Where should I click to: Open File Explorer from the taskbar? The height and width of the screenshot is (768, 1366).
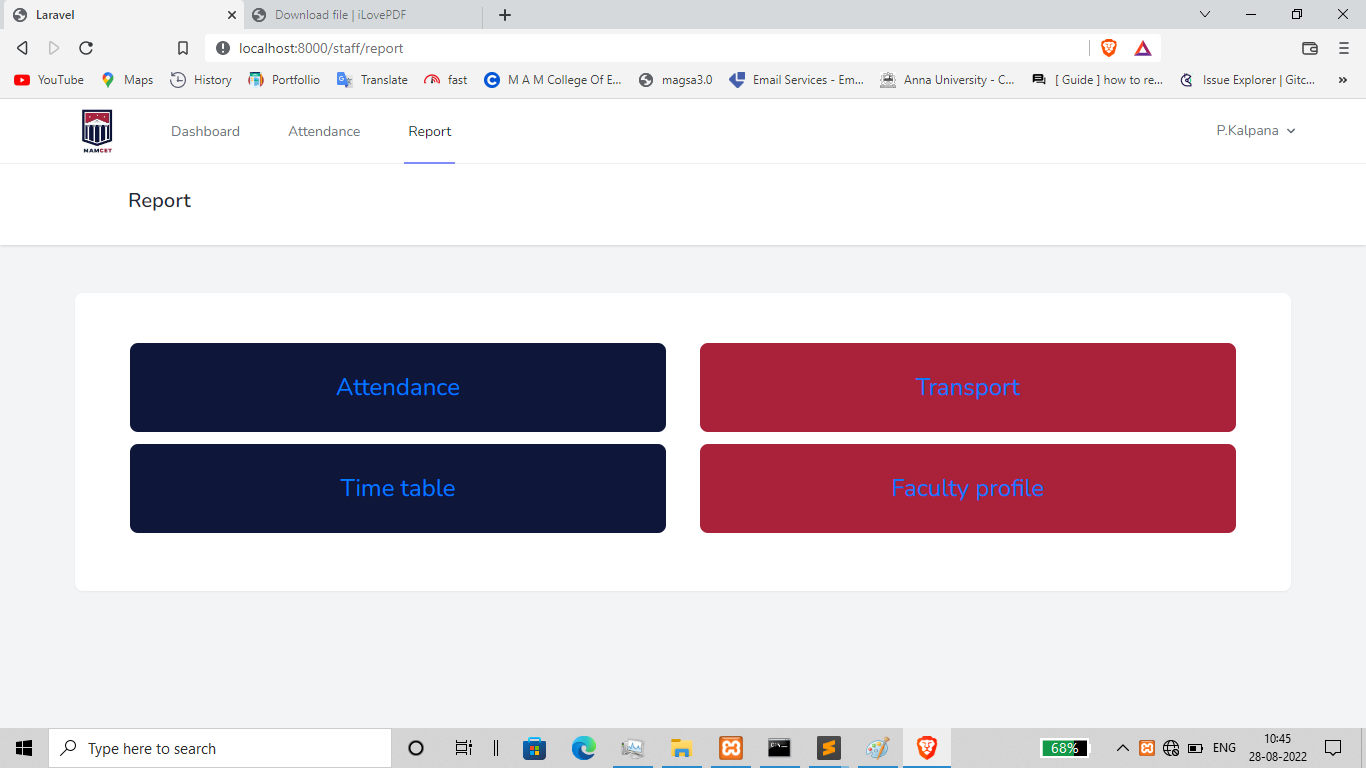[x=681, y=747]
